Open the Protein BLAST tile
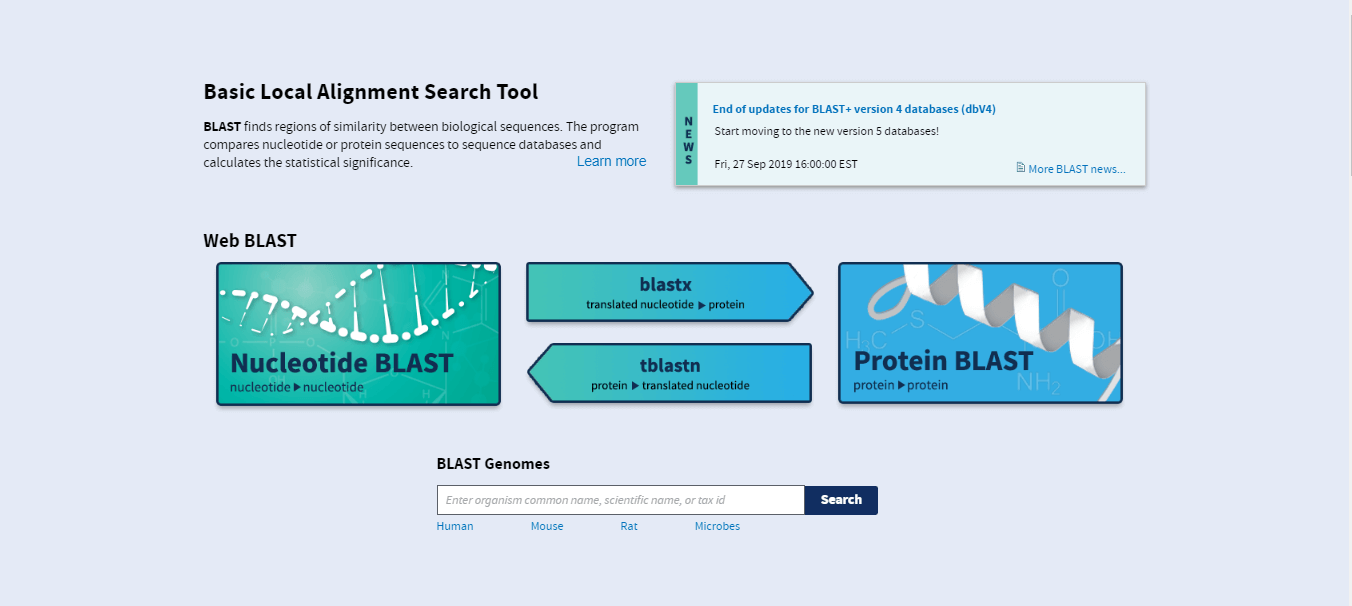The height and width of the screenshot is (606, 1352). [x=980, y=334]
